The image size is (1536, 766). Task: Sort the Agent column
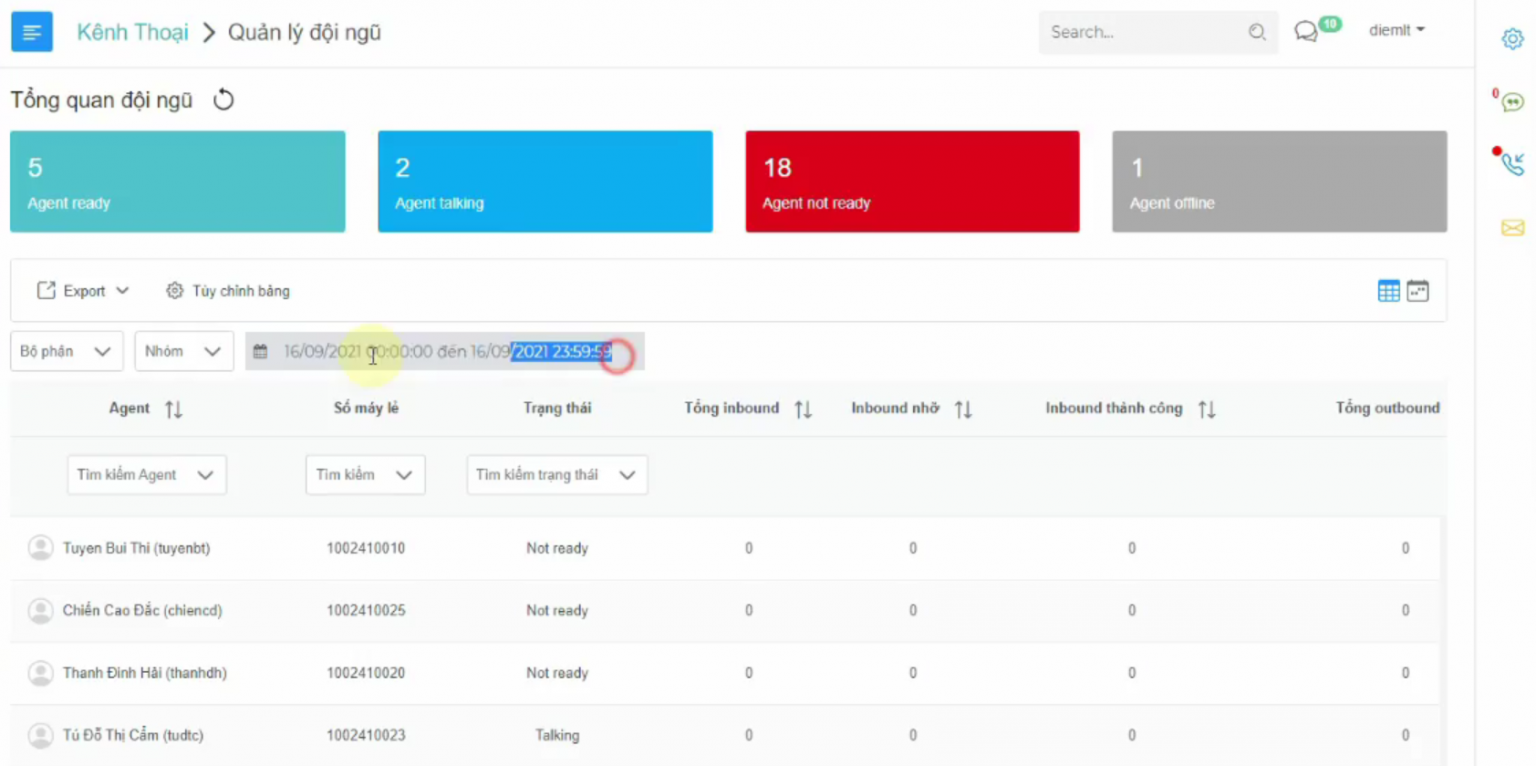tap(174, 409)
